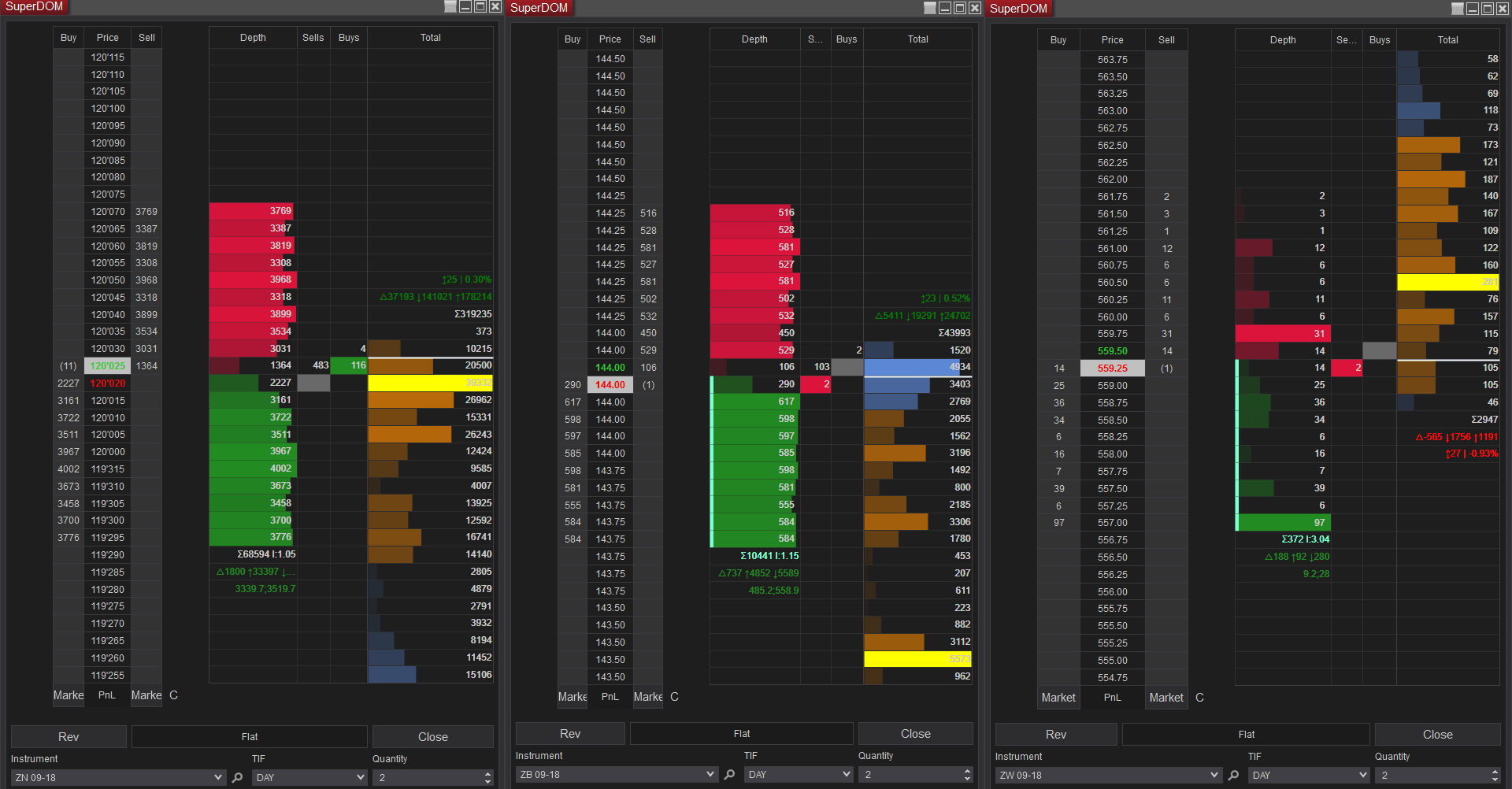Click inside the Quantity field of the ZB DOM
Screen dimensions: 1512x789
(906, 775)
